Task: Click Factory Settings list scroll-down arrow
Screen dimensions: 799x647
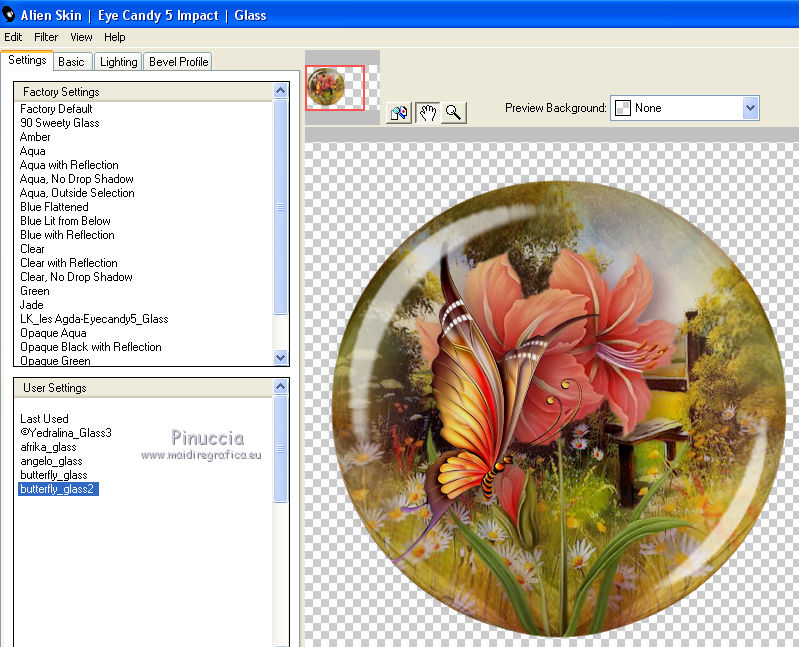Action: tap(280, 357)
